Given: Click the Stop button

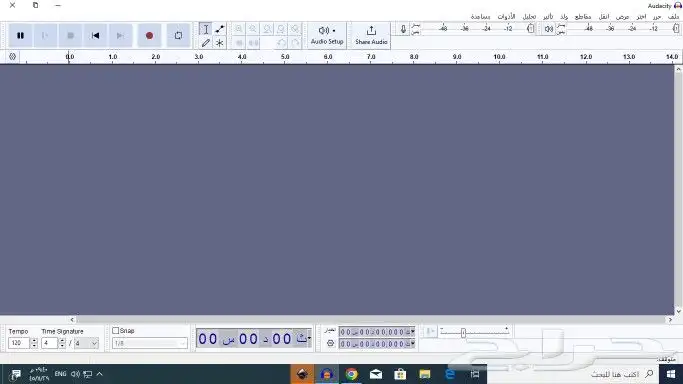Looking at the screenshot, I should (x=70, y=35).
